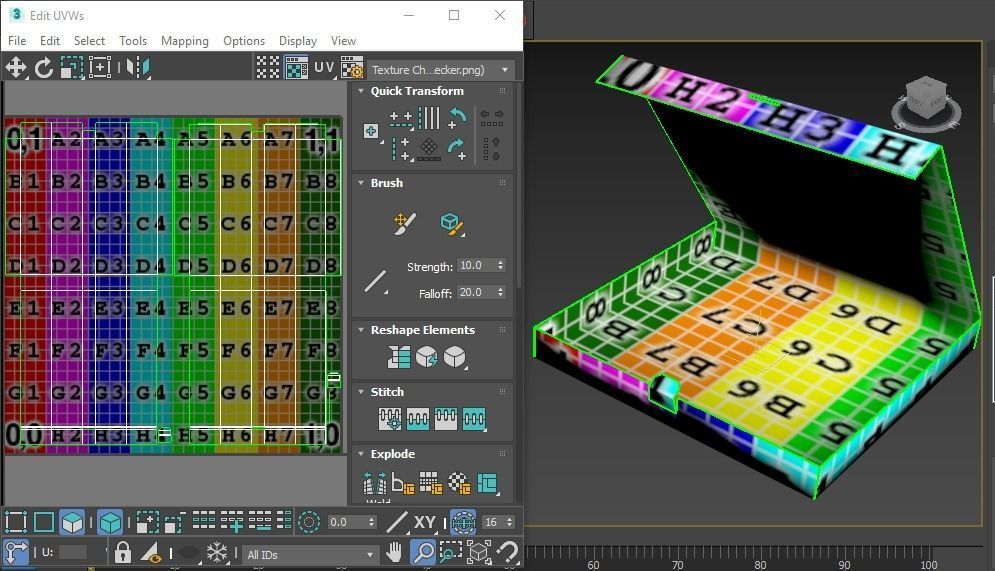The height and width of the screenshot is (571, 995).
Task: Click Flatten by Material ID checker icon
Action: [x=459, y=483]
